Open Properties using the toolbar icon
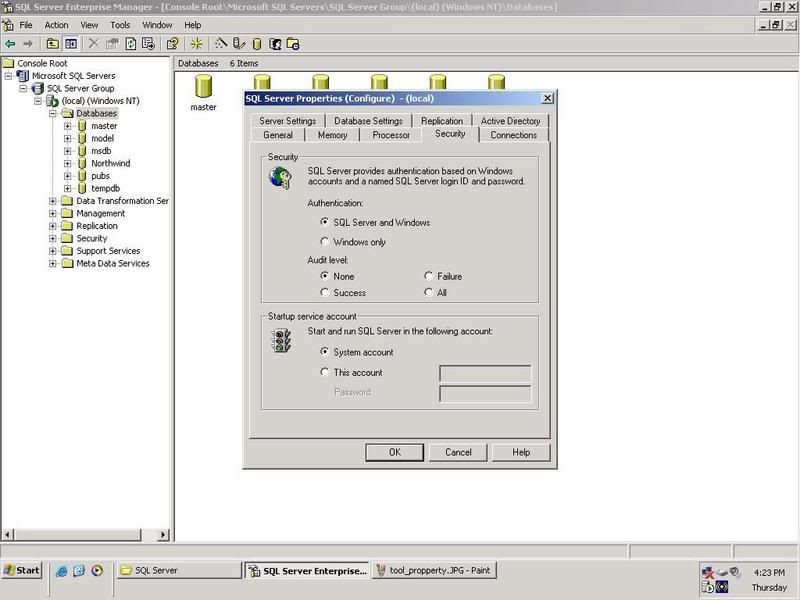The width and height of the screenshot is (800, 600). click(112, 44)
